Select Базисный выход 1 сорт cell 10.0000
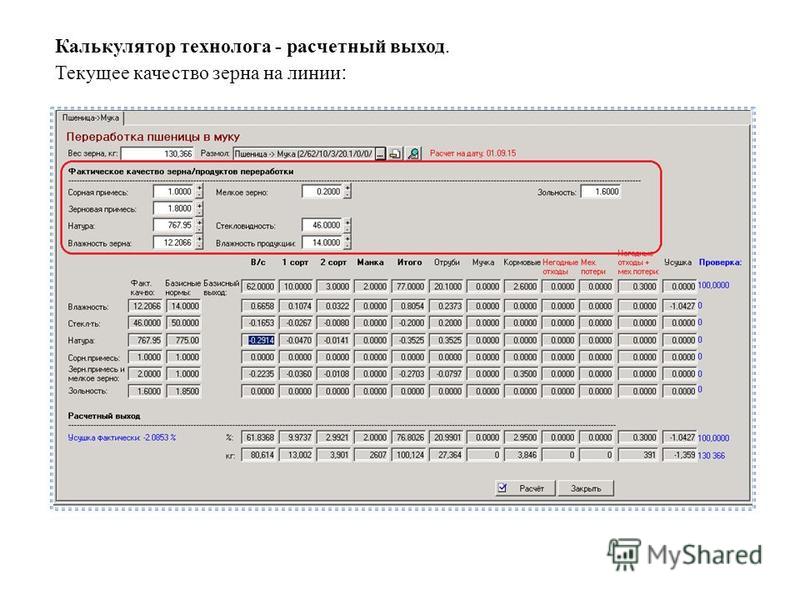Viewport: 800px width, 600px height. [x=297, y=287]
